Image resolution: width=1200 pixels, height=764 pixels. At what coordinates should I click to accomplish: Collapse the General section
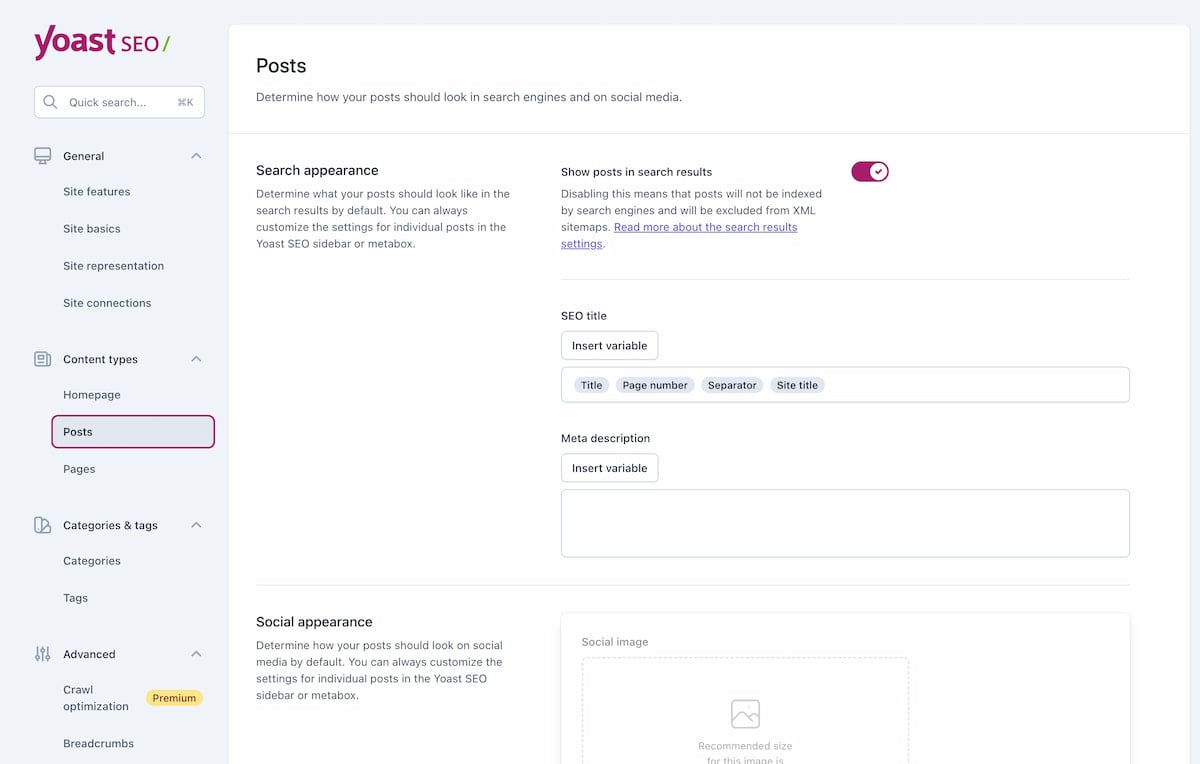click(196, 156)
